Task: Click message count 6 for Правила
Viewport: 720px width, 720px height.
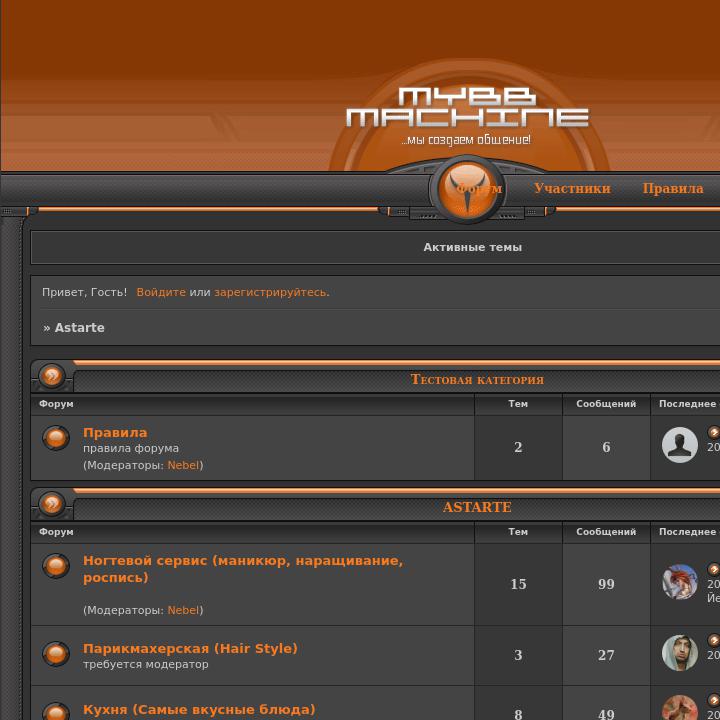Action: (x=606, y=447)
